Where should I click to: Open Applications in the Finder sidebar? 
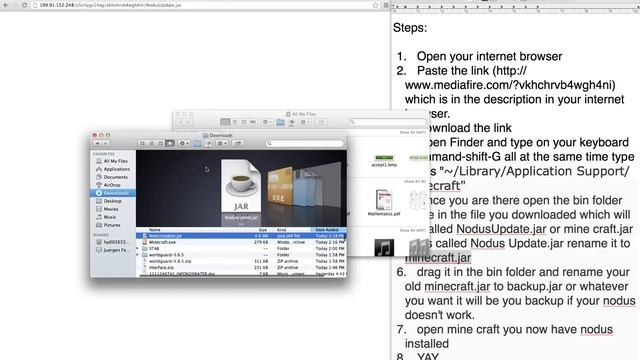(x=113, y=169)
